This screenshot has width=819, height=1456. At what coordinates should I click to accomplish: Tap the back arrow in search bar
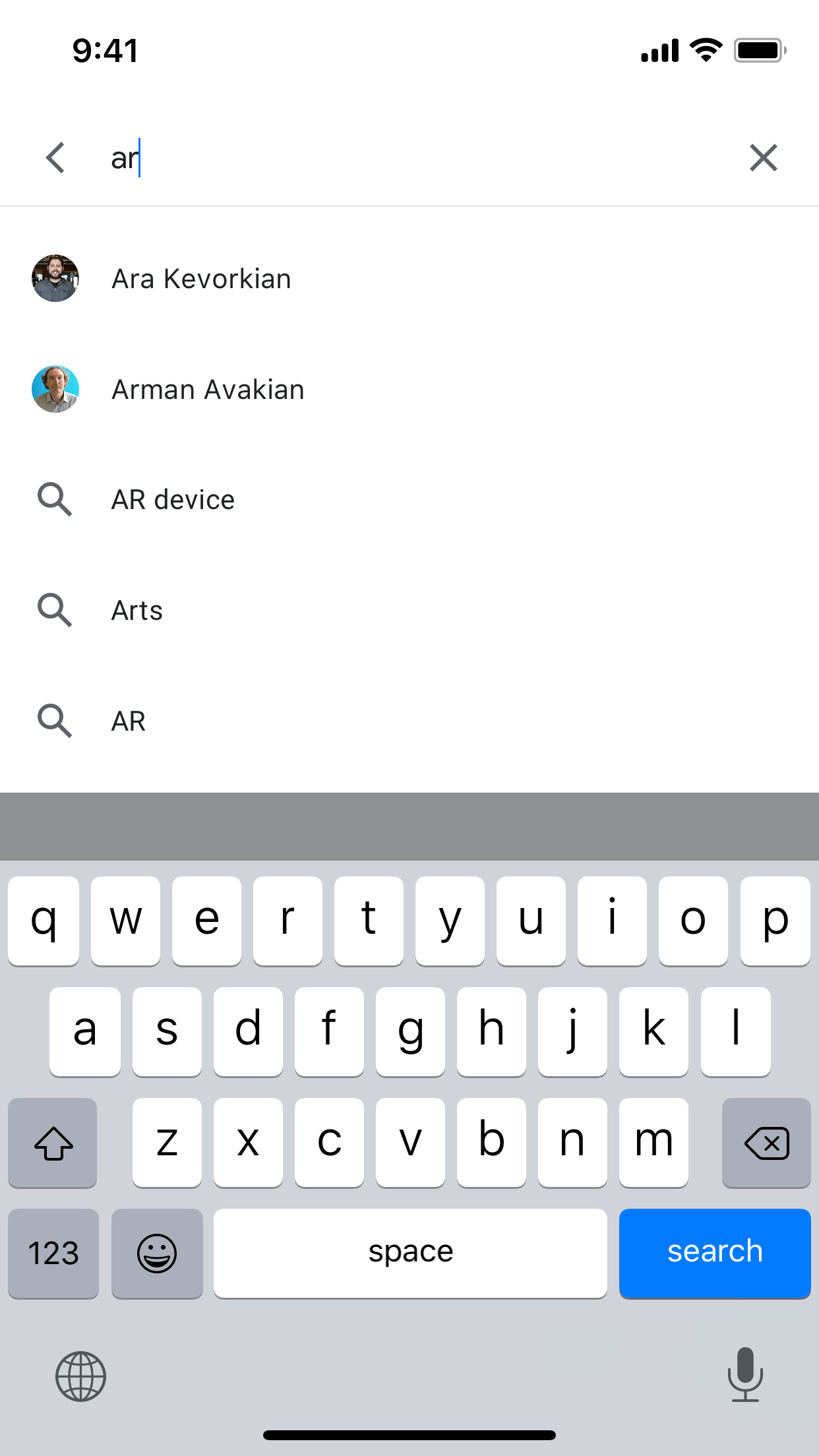pos(55,158)
